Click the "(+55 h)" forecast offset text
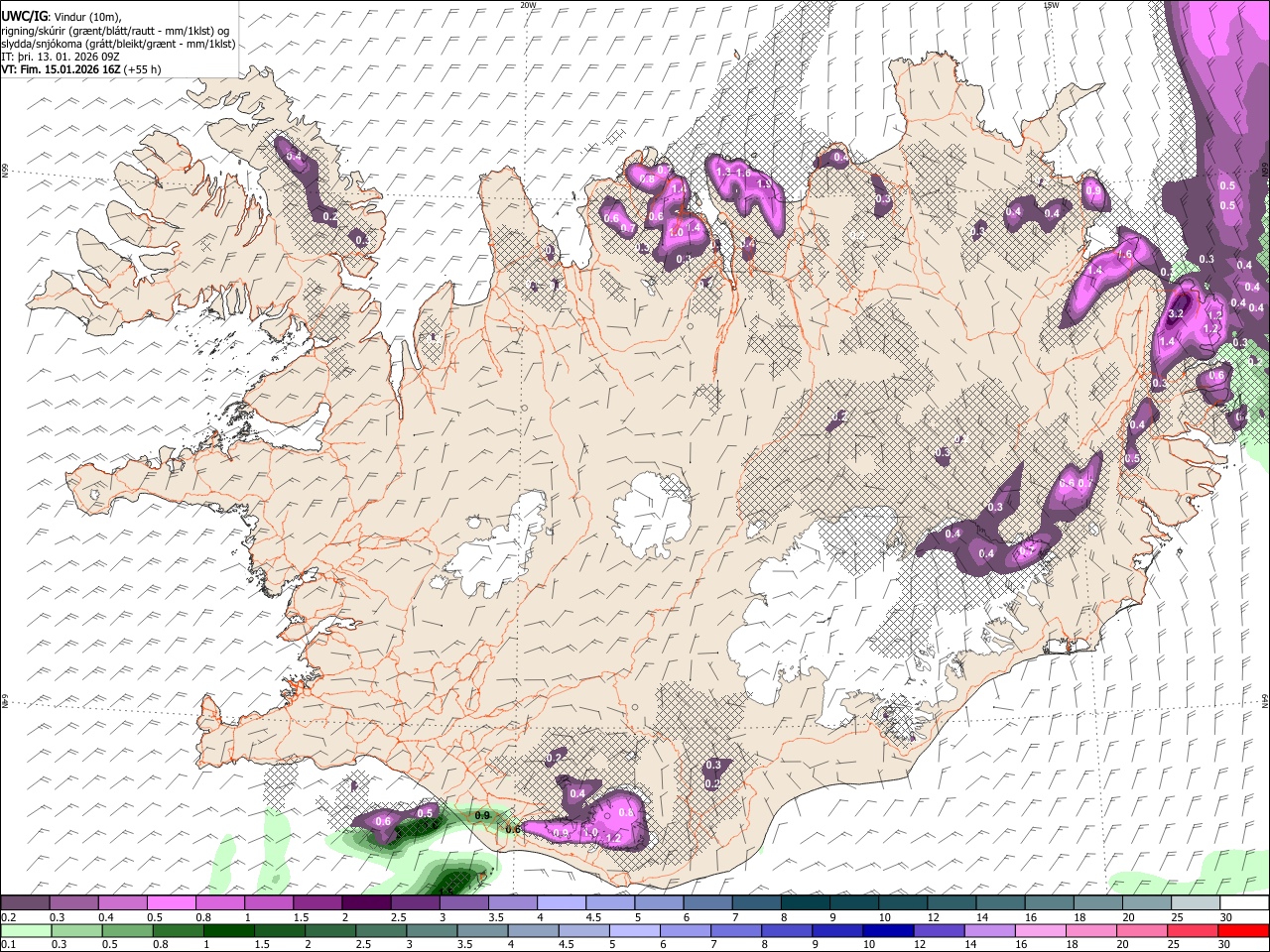 coord(143,69)
